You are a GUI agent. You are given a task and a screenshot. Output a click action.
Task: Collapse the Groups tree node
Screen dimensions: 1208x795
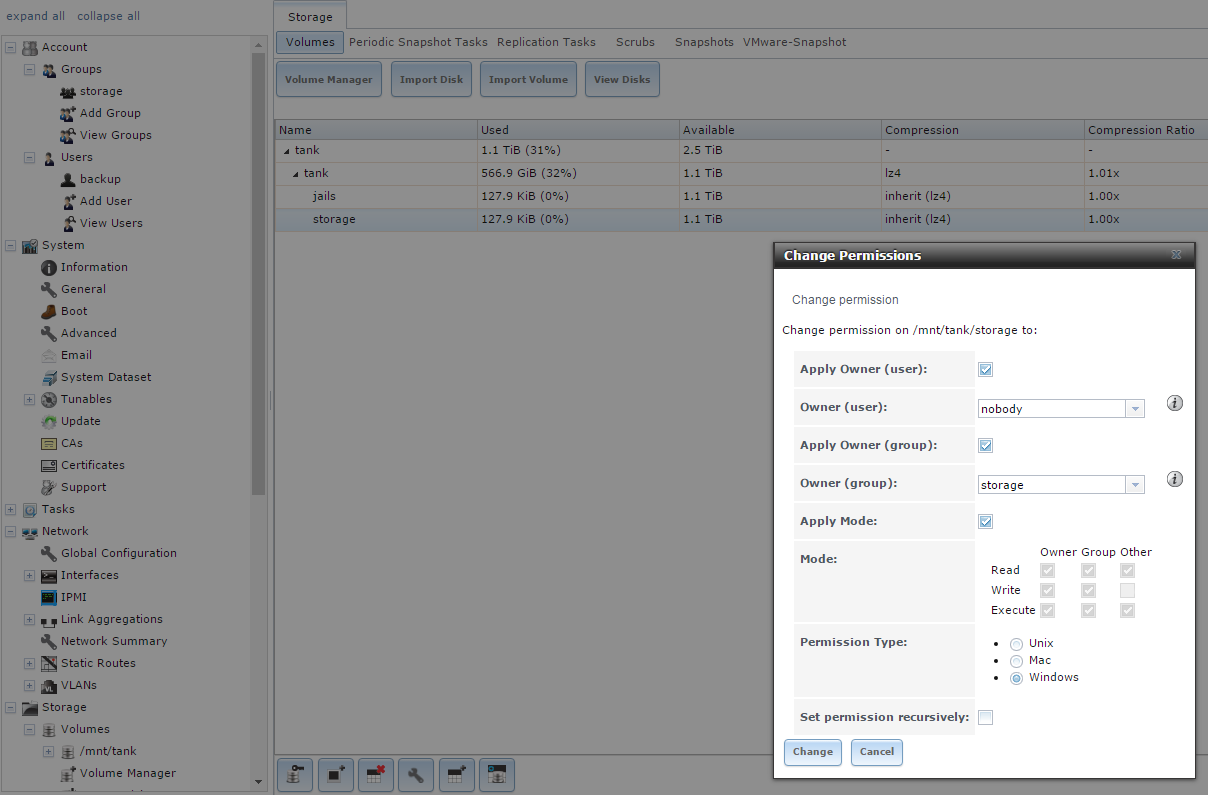pyautogui.click(x=30, y=69)
